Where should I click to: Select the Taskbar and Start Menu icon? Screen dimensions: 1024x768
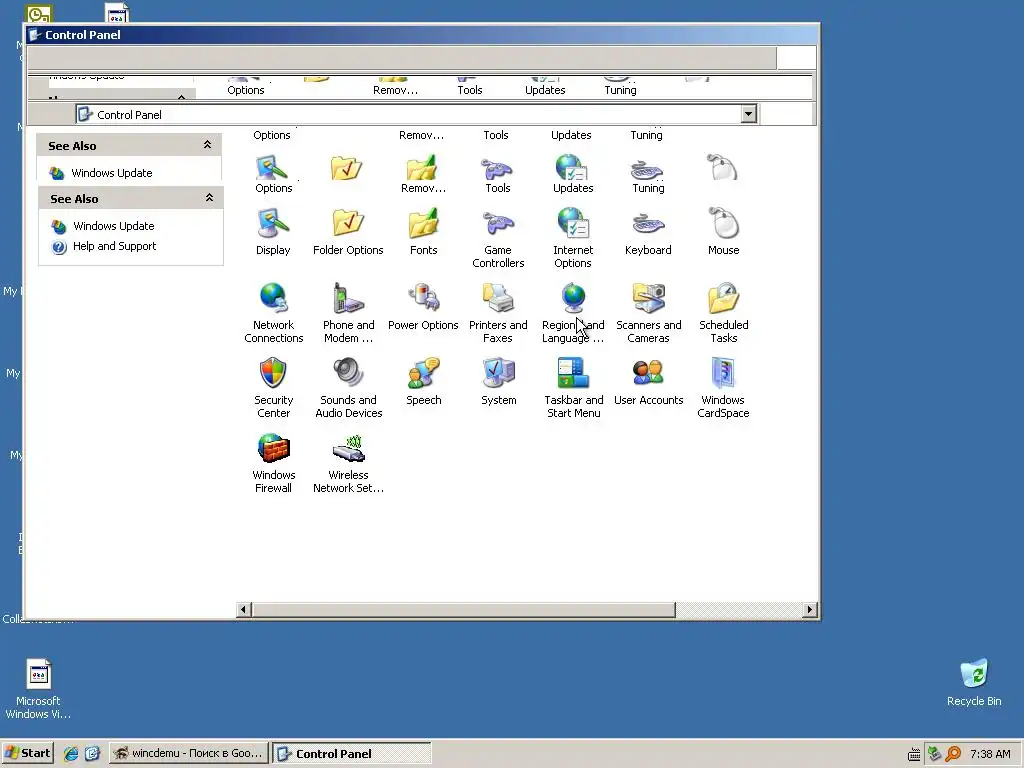click(x=573, y=374)
